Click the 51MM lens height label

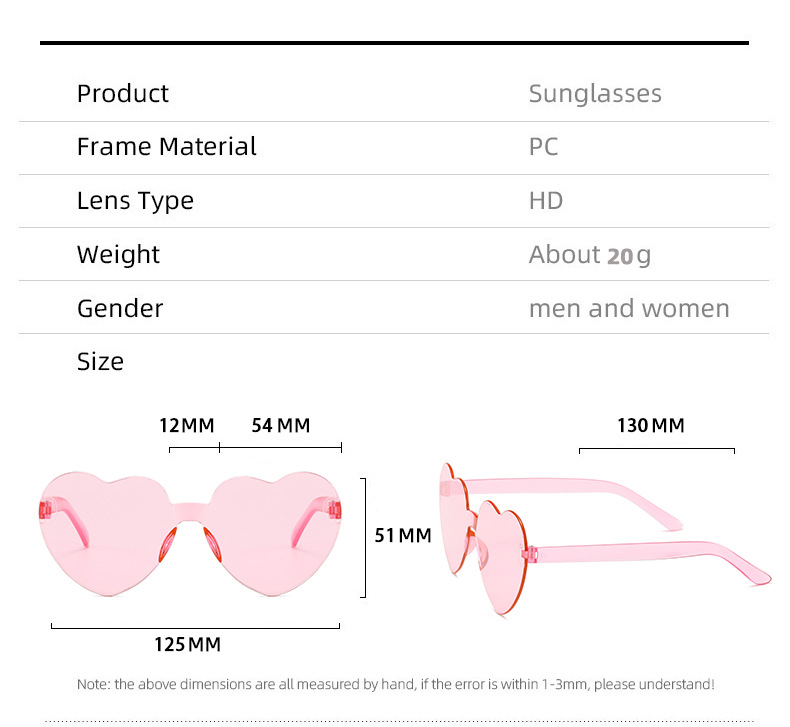pos(403,536)
